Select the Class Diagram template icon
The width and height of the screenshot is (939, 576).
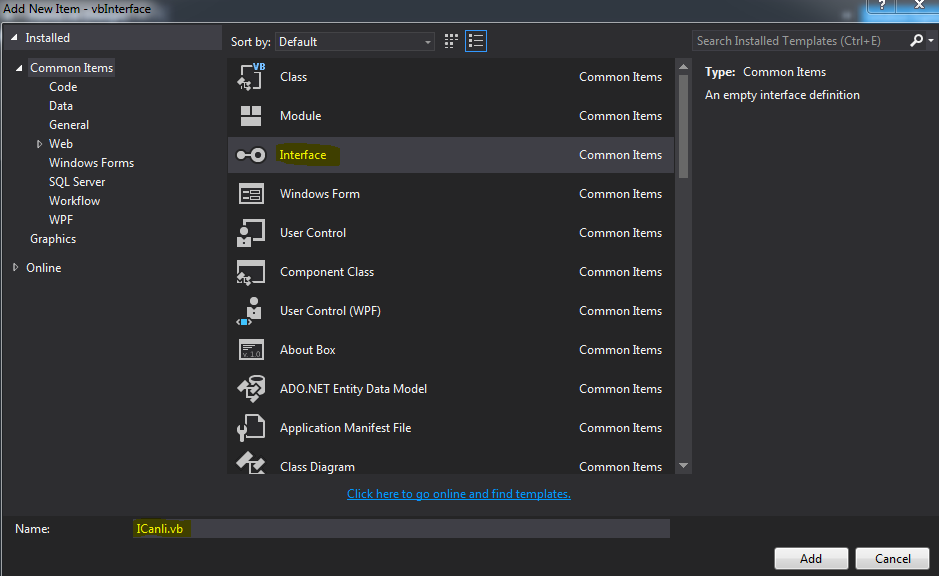coord(251,463)
